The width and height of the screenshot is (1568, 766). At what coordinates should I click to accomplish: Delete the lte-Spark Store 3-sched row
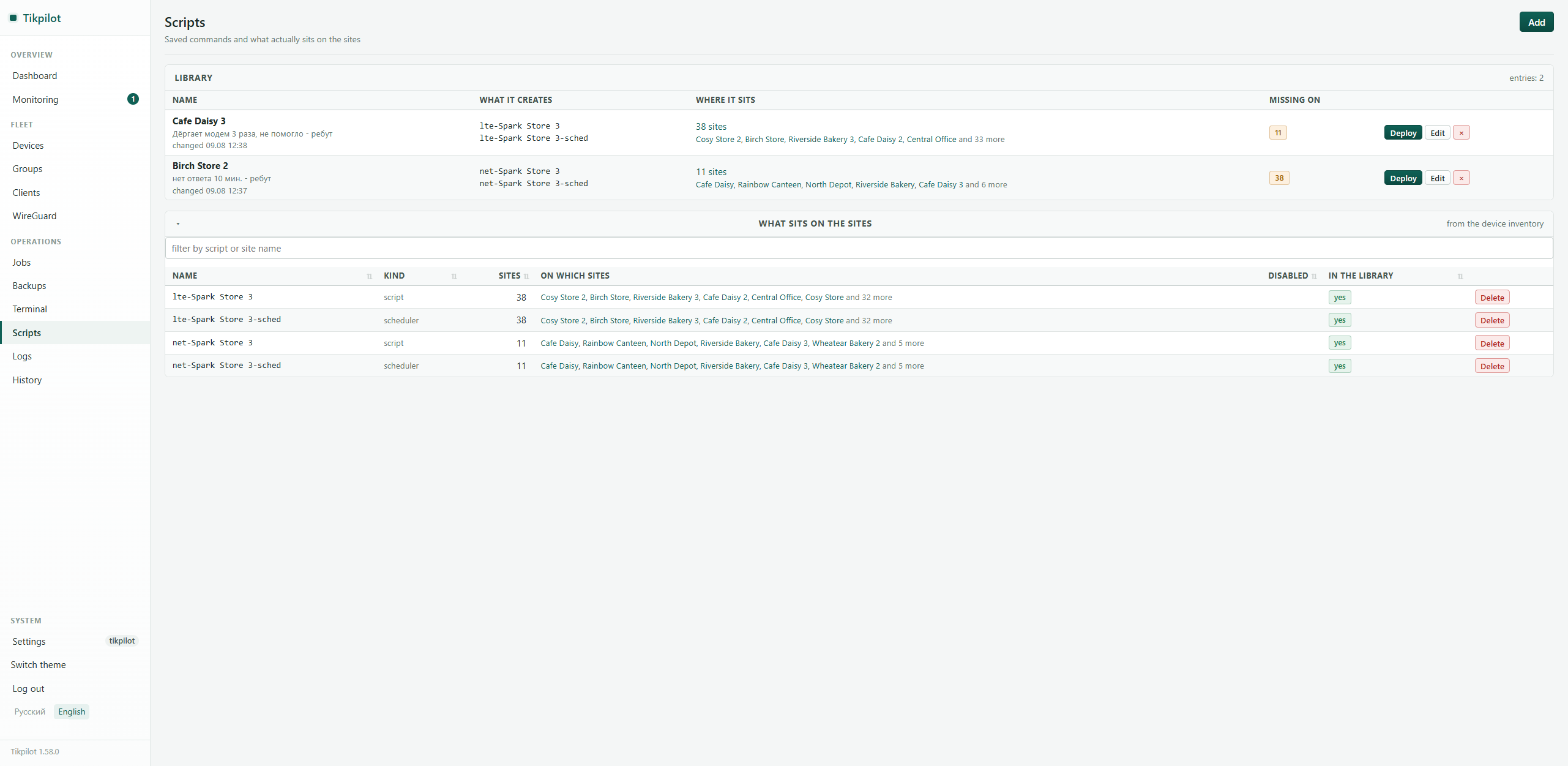point(1492,320)
